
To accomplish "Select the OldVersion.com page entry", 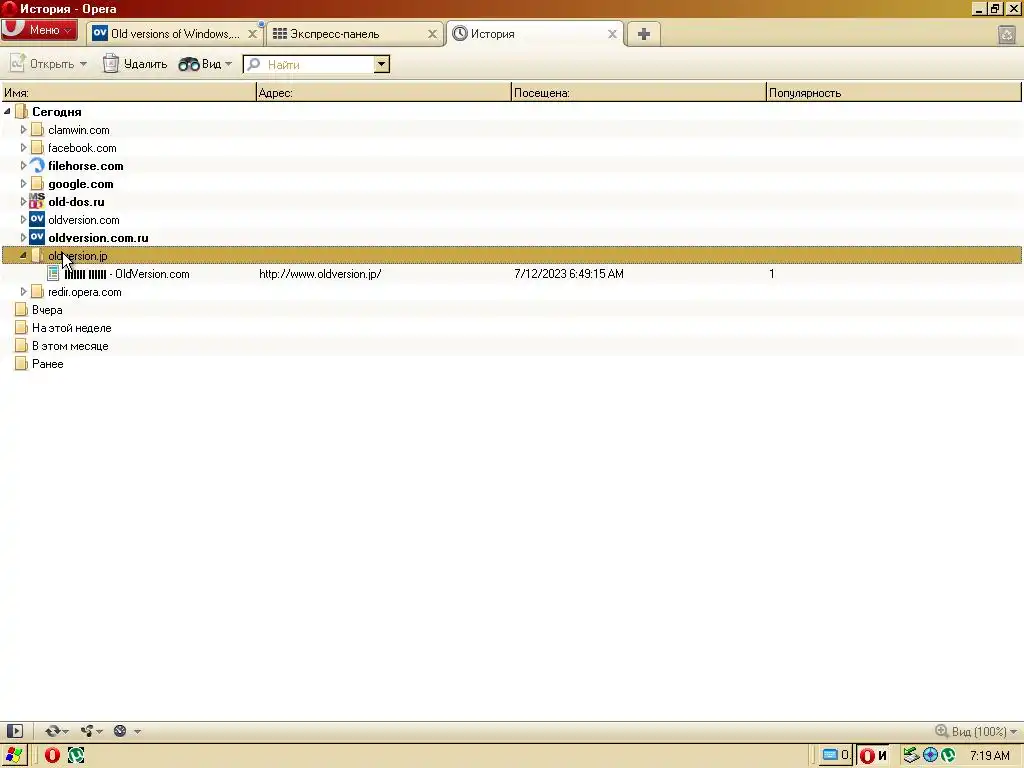I will coord(127,274).
